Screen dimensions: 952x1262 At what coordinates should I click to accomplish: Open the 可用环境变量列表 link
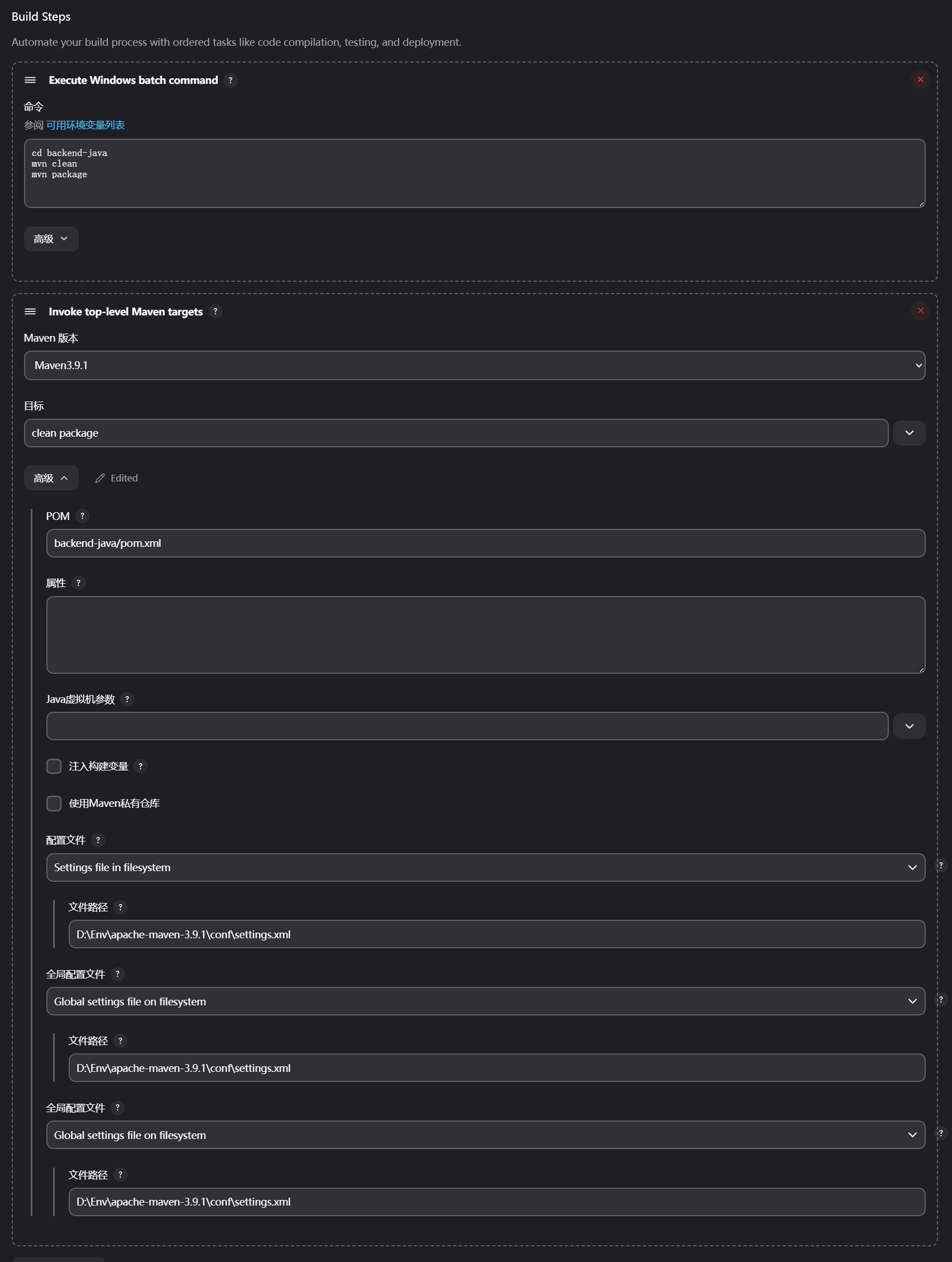[x=86, y=125]
